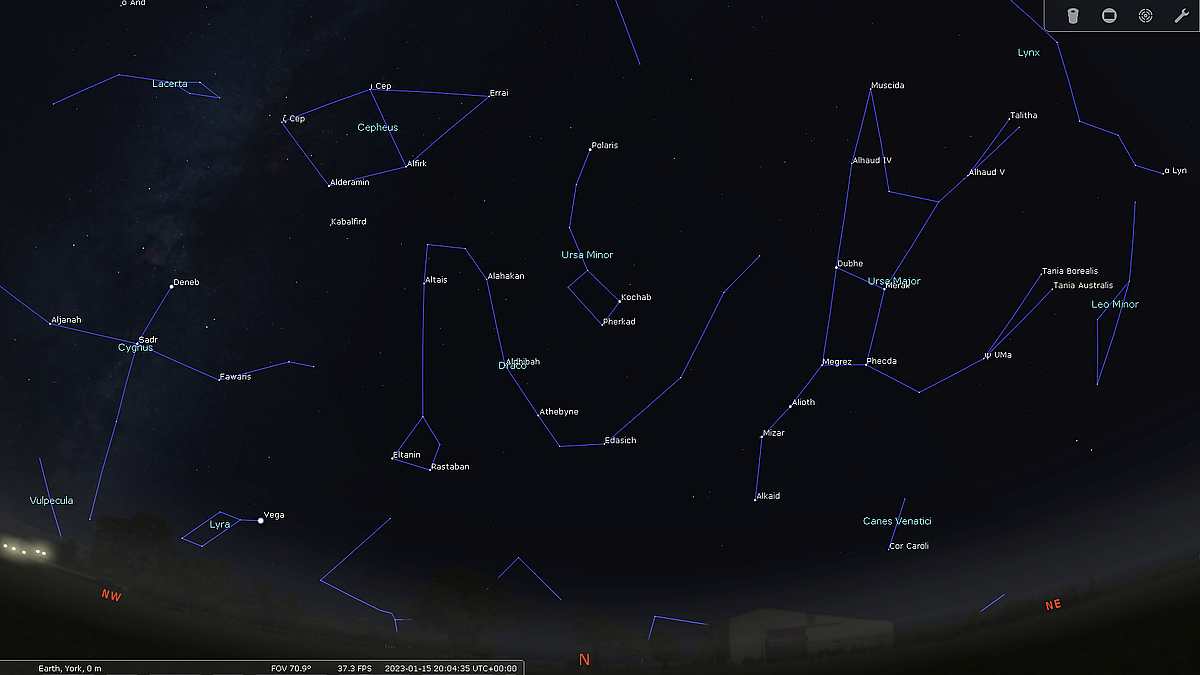Click the Canes Venatici constellation name
This screenshot has width=1200, height=675.
[x=897, y=522]
